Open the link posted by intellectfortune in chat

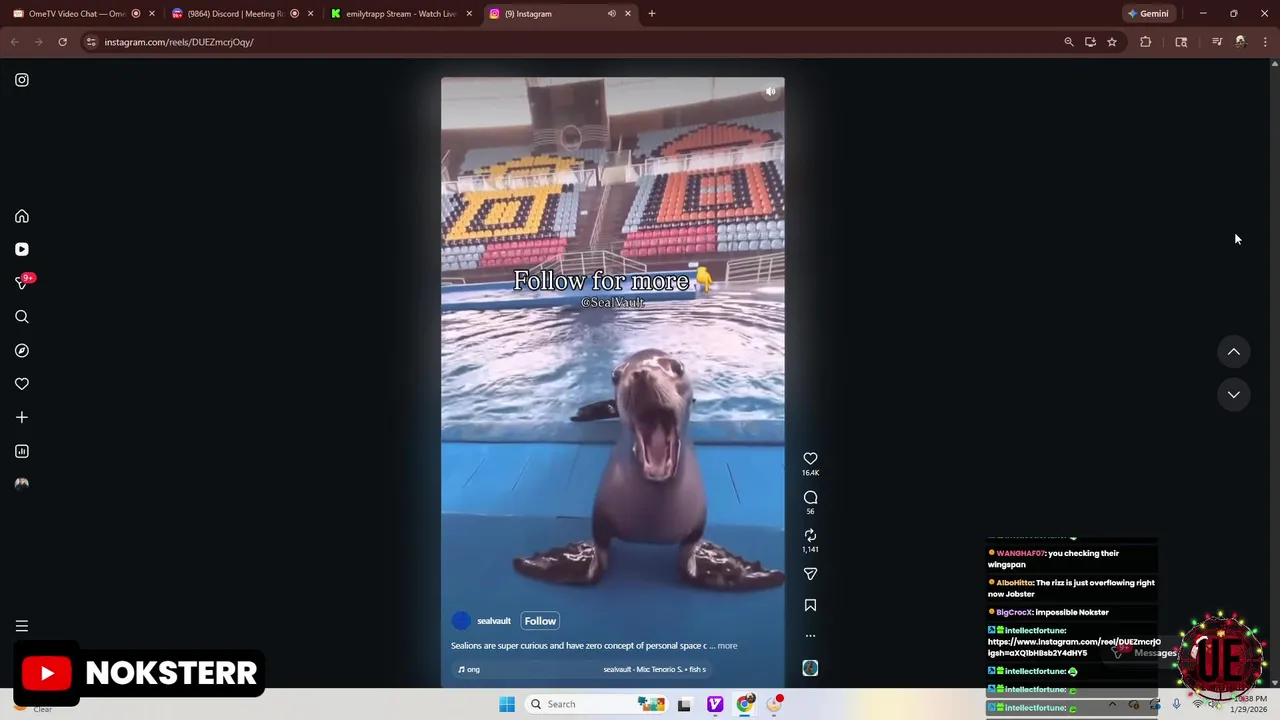pos(1074,647)
